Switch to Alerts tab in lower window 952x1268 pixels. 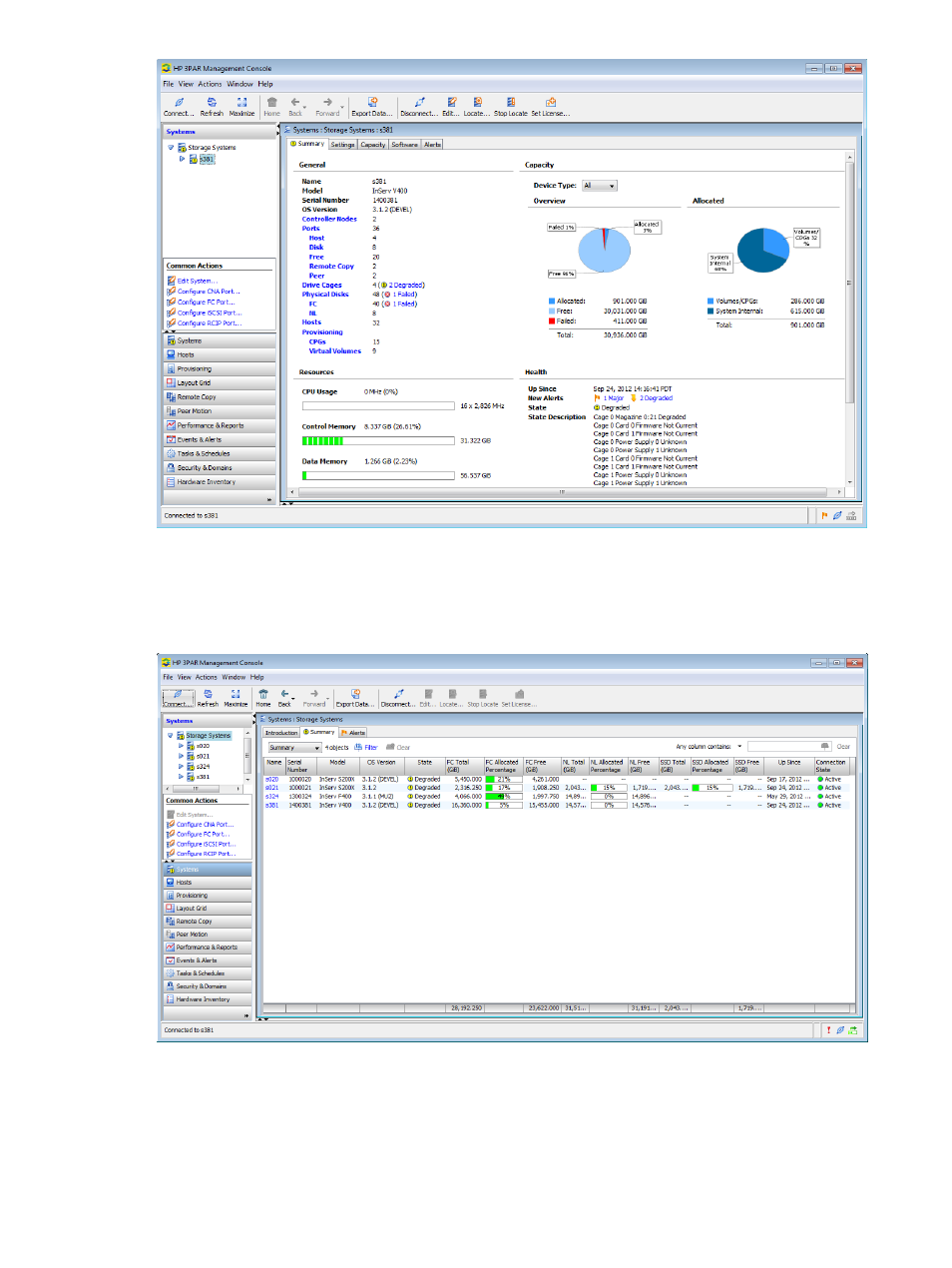tap(355, 733)
